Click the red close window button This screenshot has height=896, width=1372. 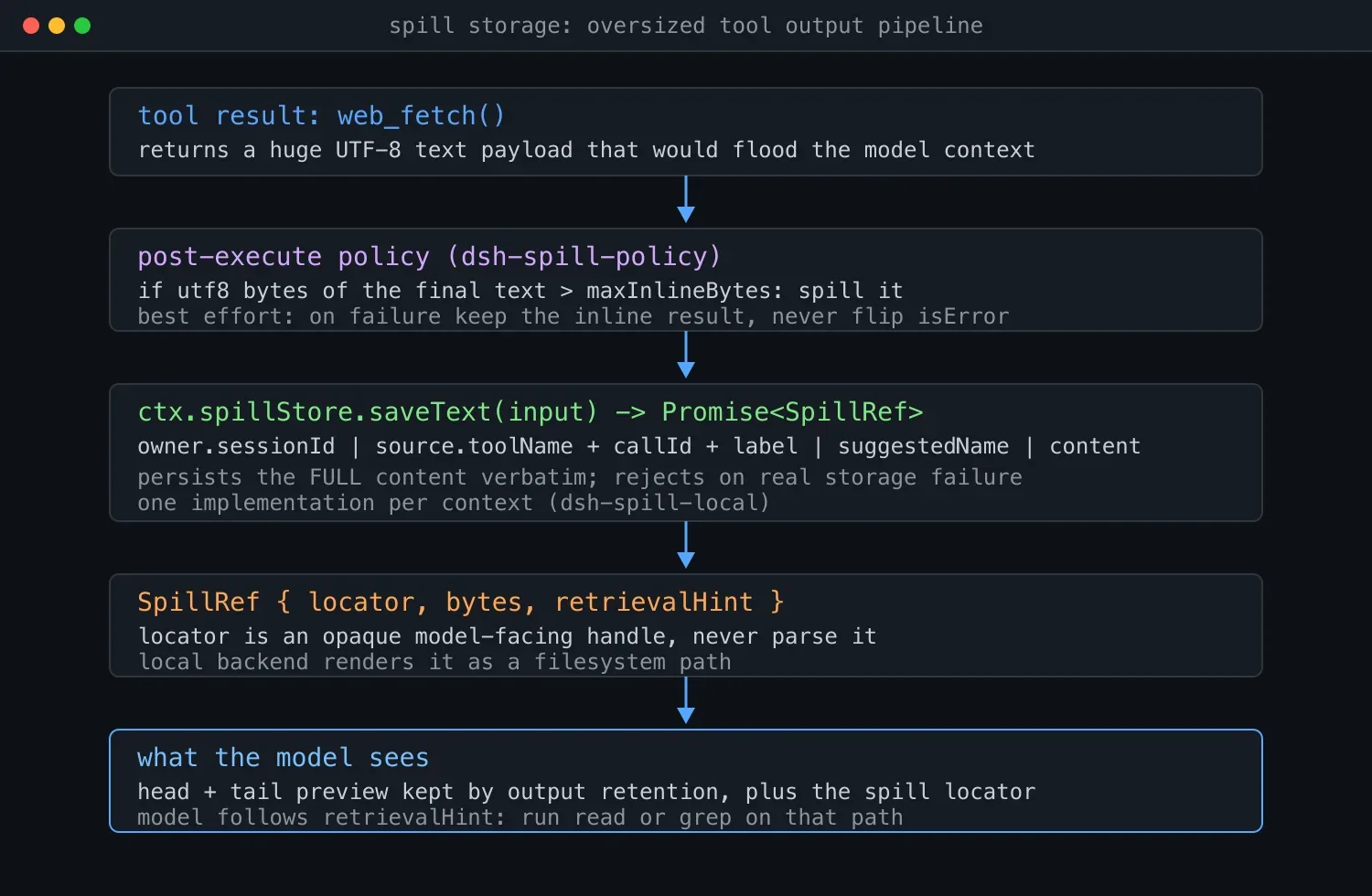31,26
